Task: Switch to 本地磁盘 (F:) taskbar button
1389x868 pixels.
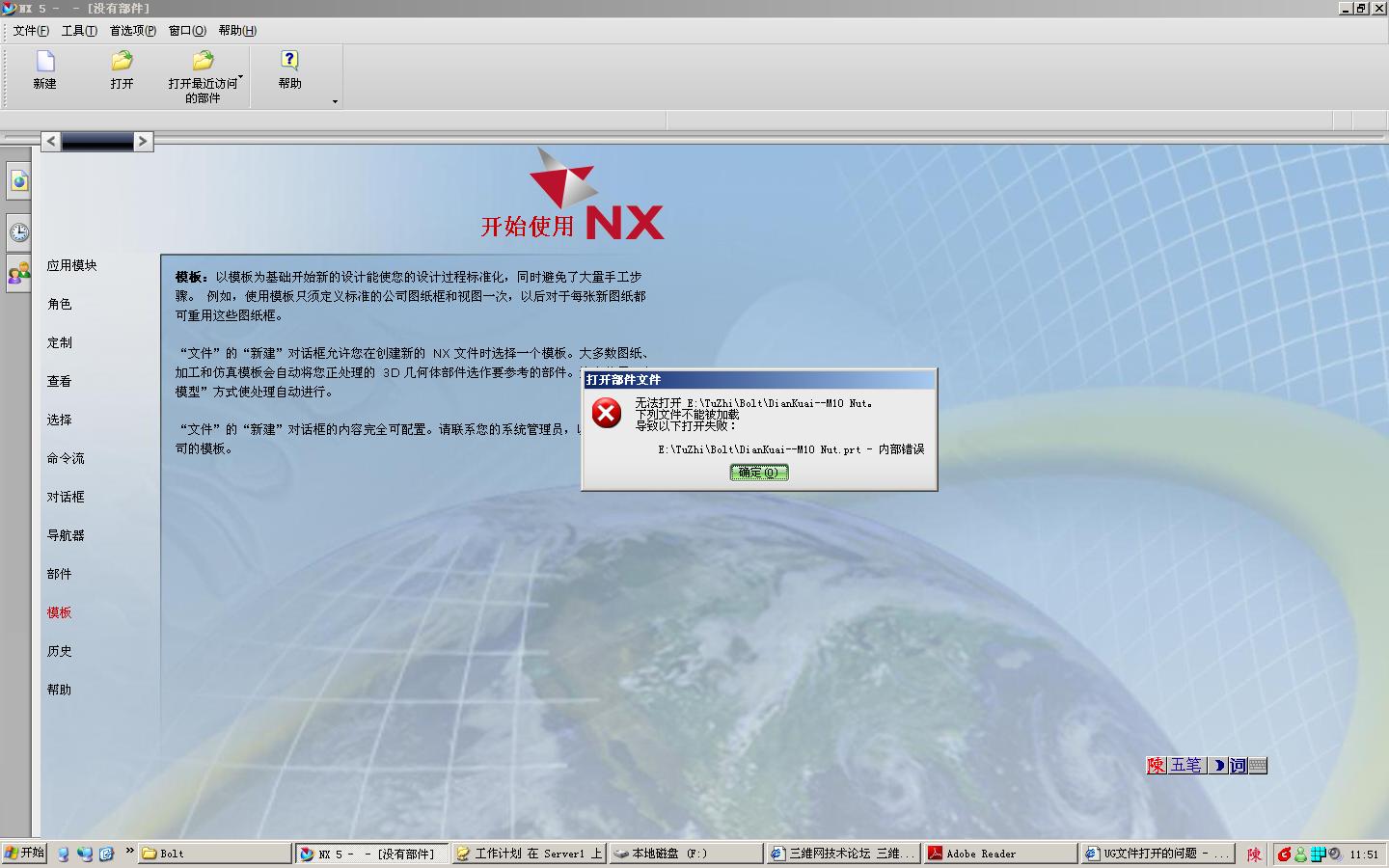Action: coord(686,854)
